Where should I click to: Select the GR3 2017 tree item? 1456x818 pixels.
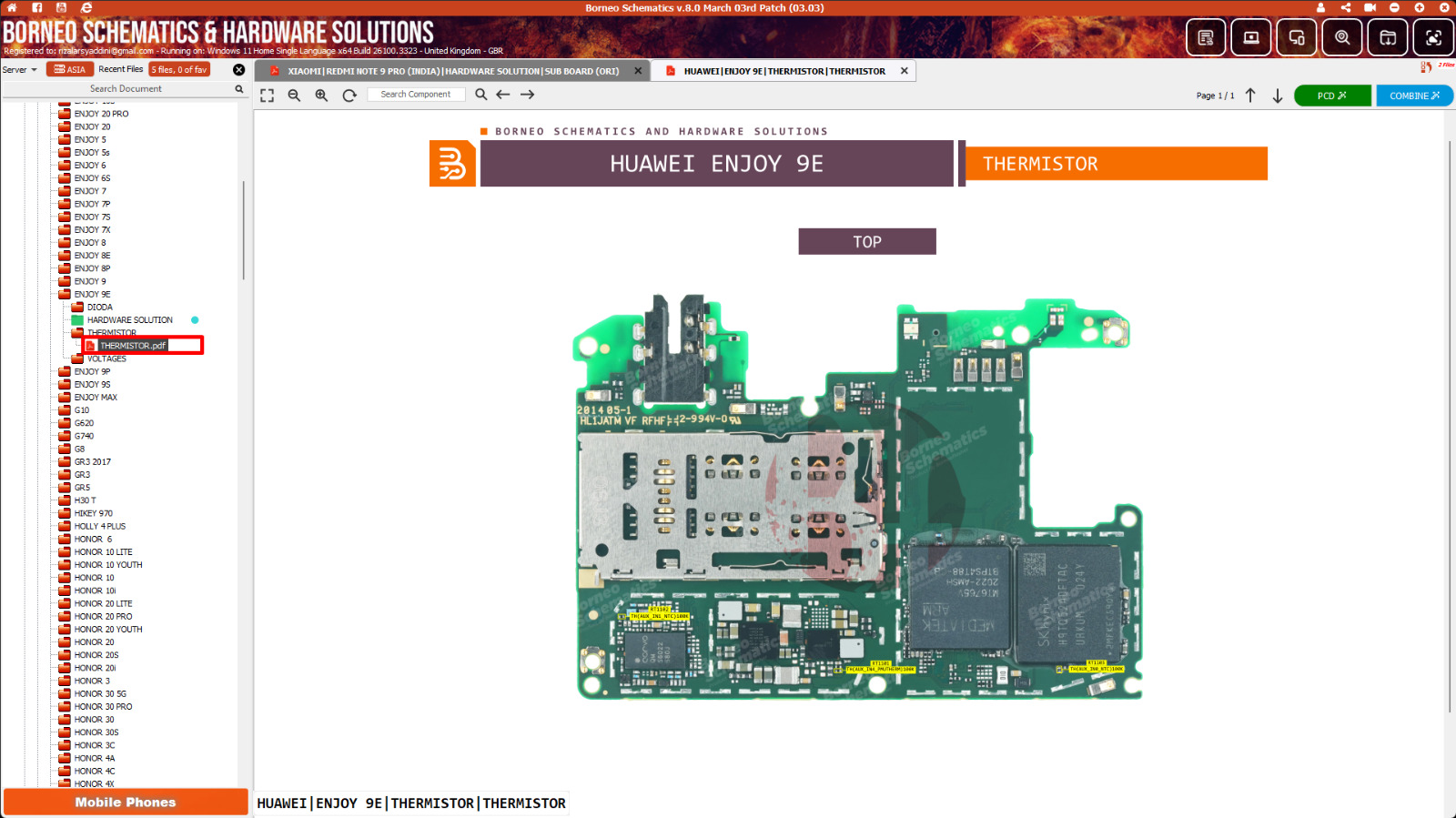[93, 462]
